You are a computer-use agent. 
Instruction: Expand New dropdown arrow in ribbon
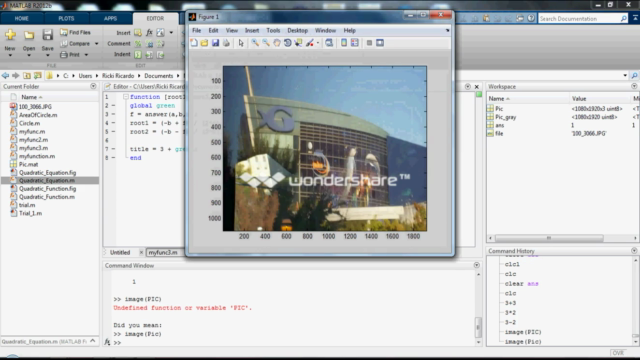click(10, 56)
